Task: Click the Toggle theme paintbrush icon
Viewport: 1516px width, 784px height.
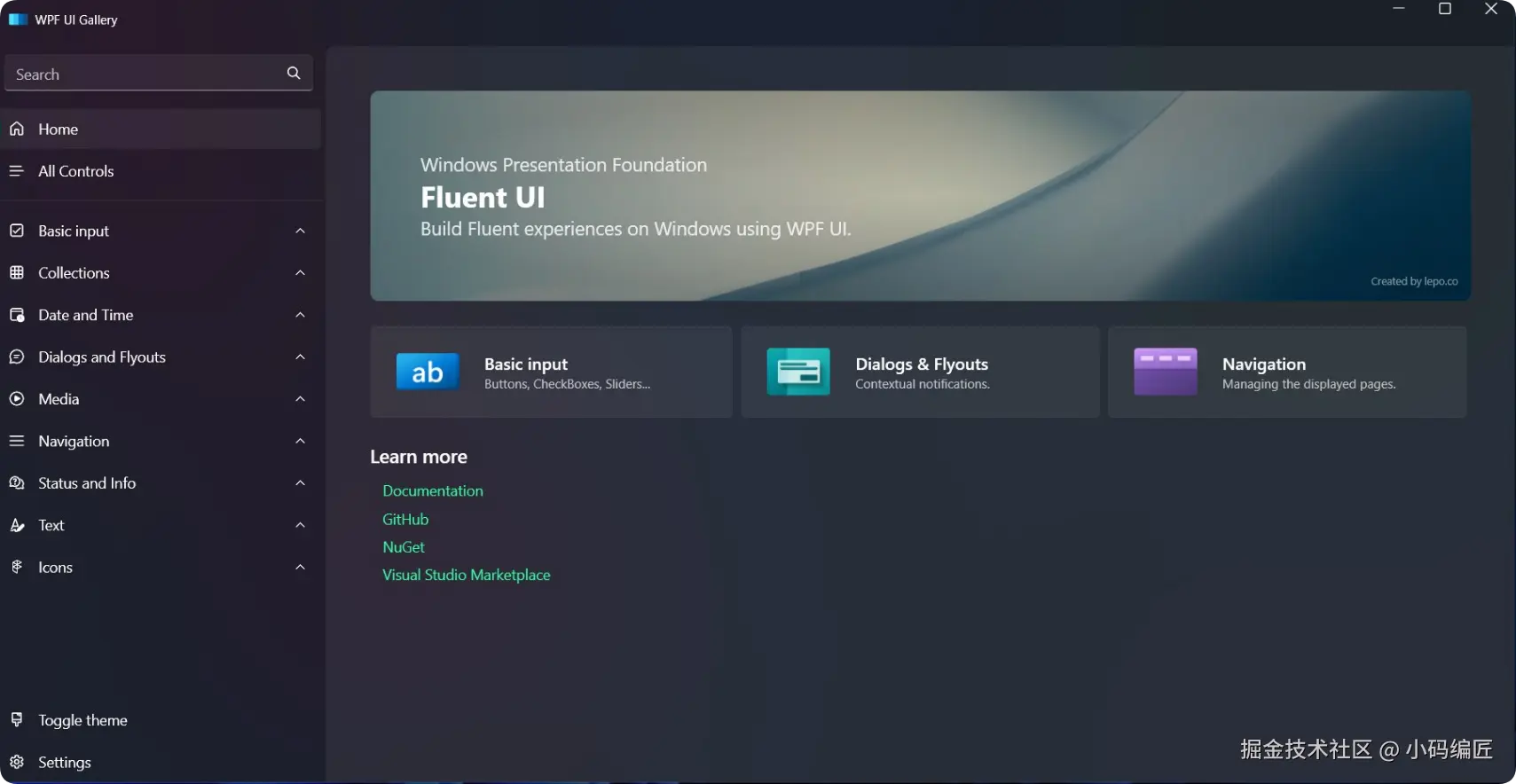Action: 17,719
